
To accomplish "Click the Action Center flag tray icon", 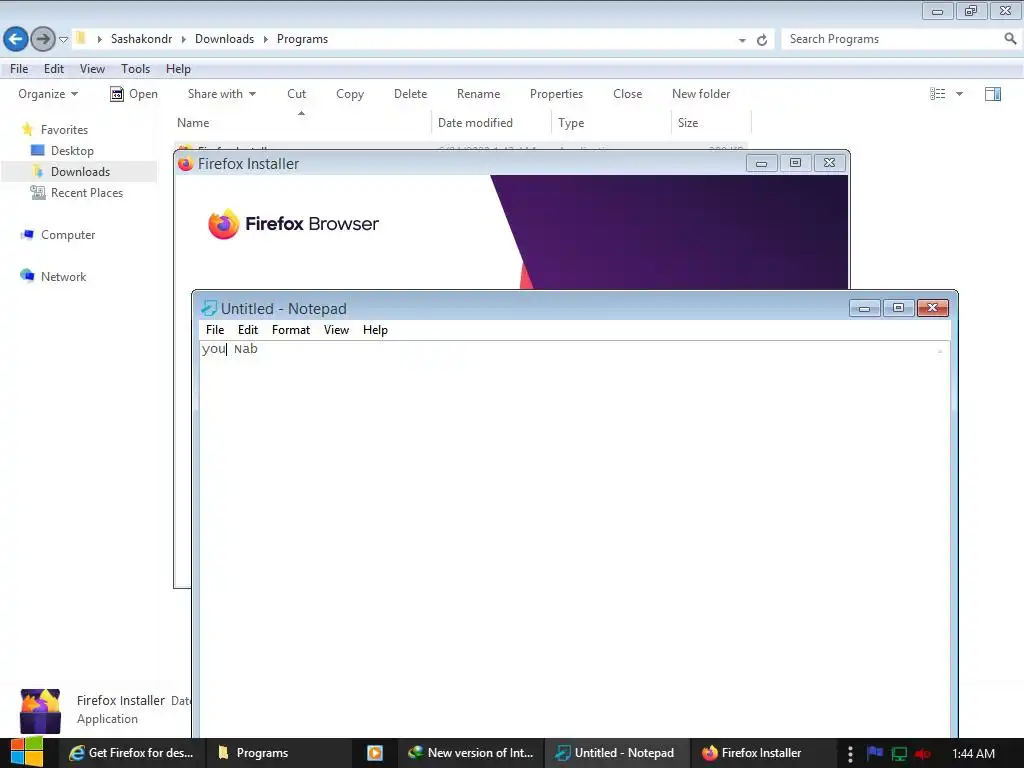I will tap(875, 753).
